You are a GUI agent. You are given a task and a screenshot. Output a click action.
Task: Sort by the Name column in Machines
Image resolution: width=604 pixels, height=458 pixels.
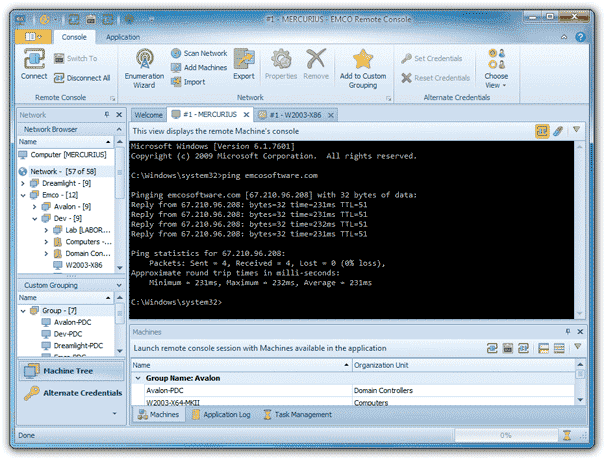pyautogui.click(x=241, y=365)
